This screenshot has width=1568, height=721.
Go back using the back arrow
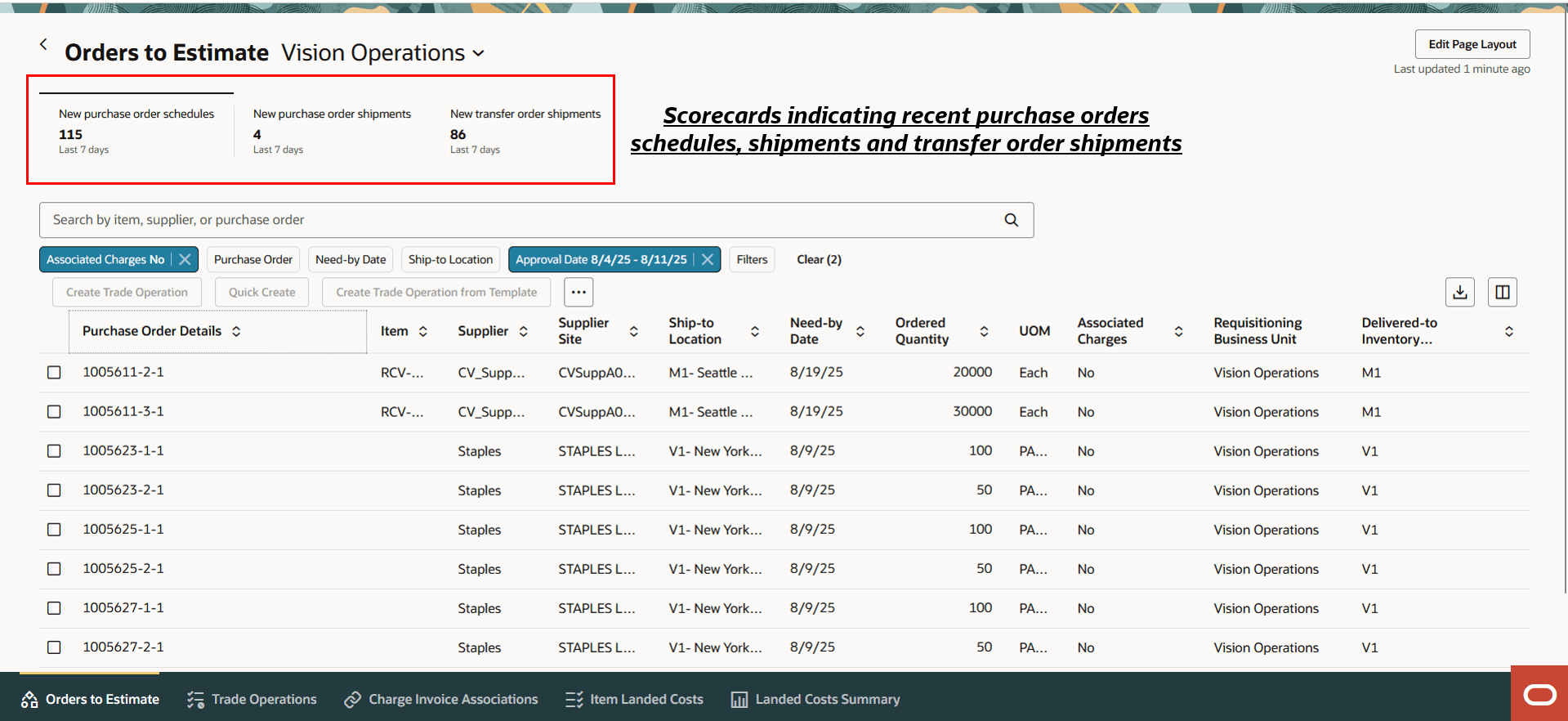[43, 44]
